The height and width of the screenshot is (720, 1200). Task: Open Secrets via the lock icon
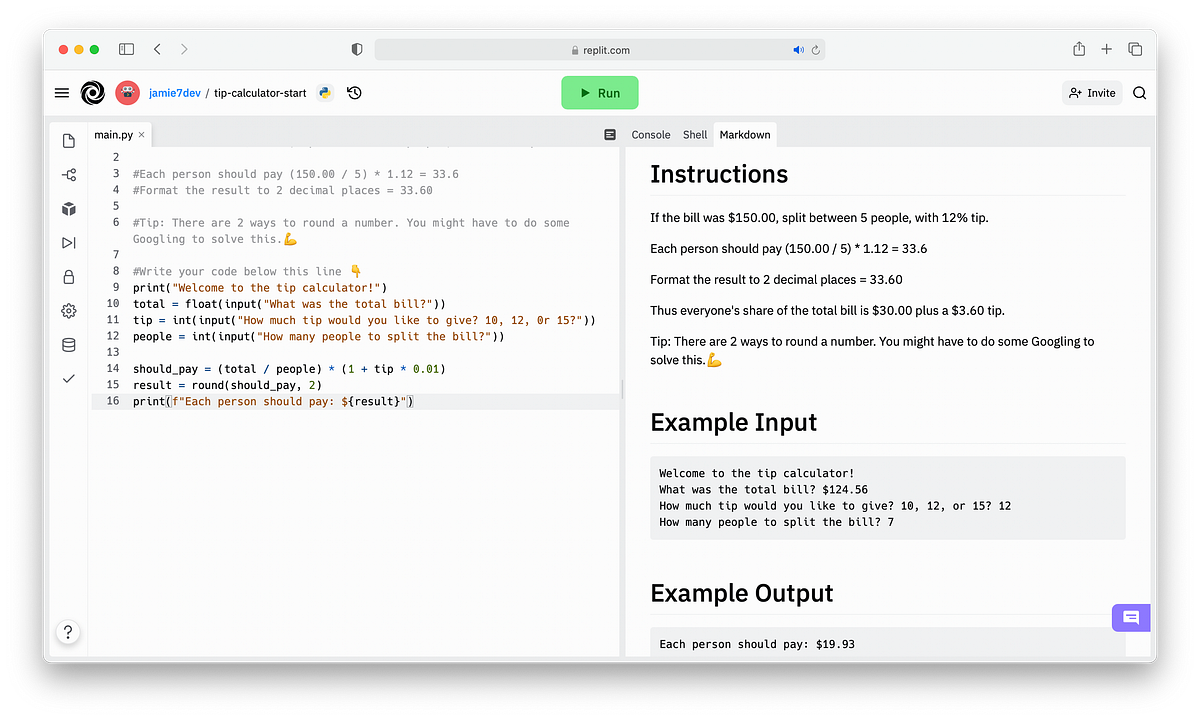pyautogui.click(x=68, y=277)
